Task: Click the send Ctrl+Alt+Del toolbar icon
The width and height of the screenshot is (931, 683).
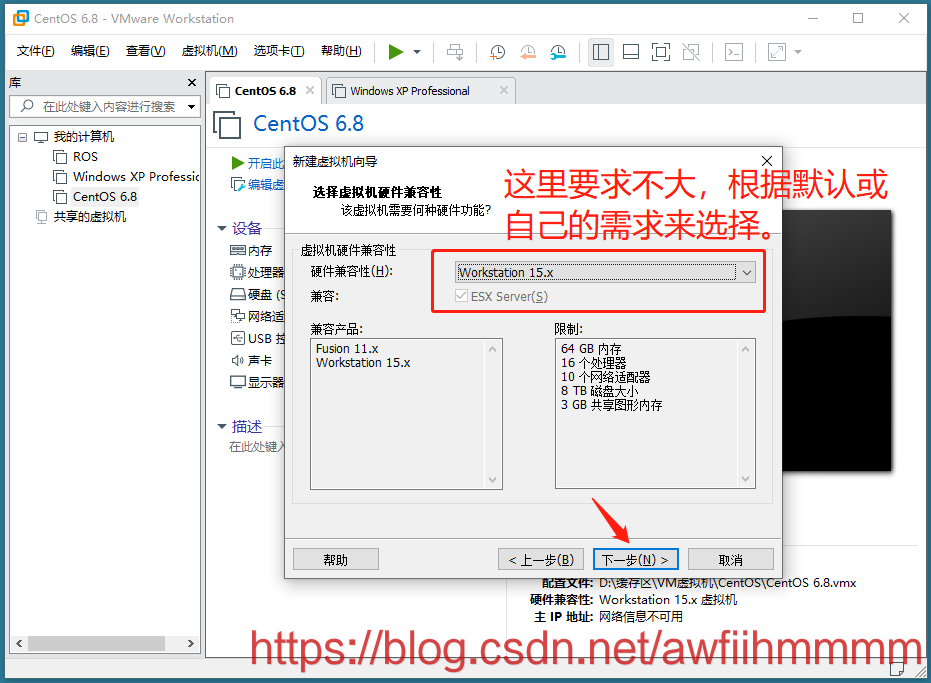Action: click(455, 52)
